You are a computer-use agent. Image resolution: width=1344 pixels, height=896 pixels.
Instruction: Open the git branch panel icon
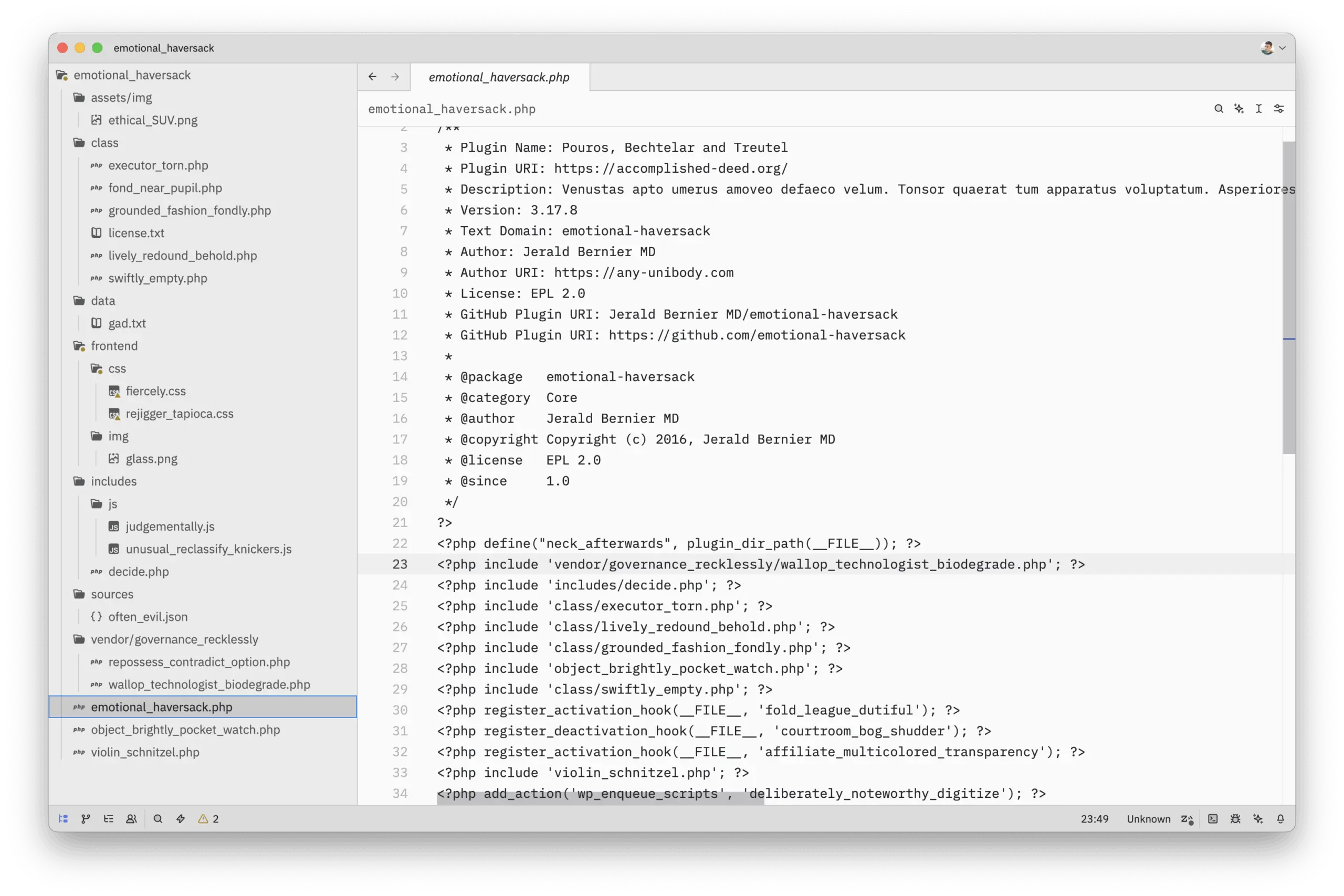(86, 819)
